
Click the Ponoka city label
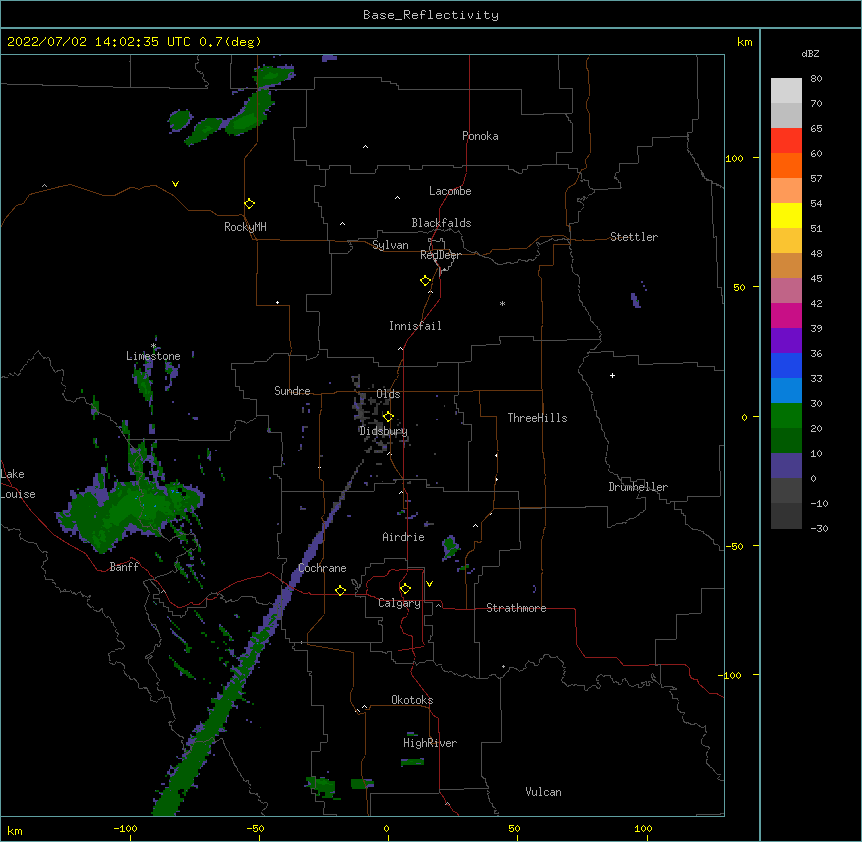tap(480, 136)
